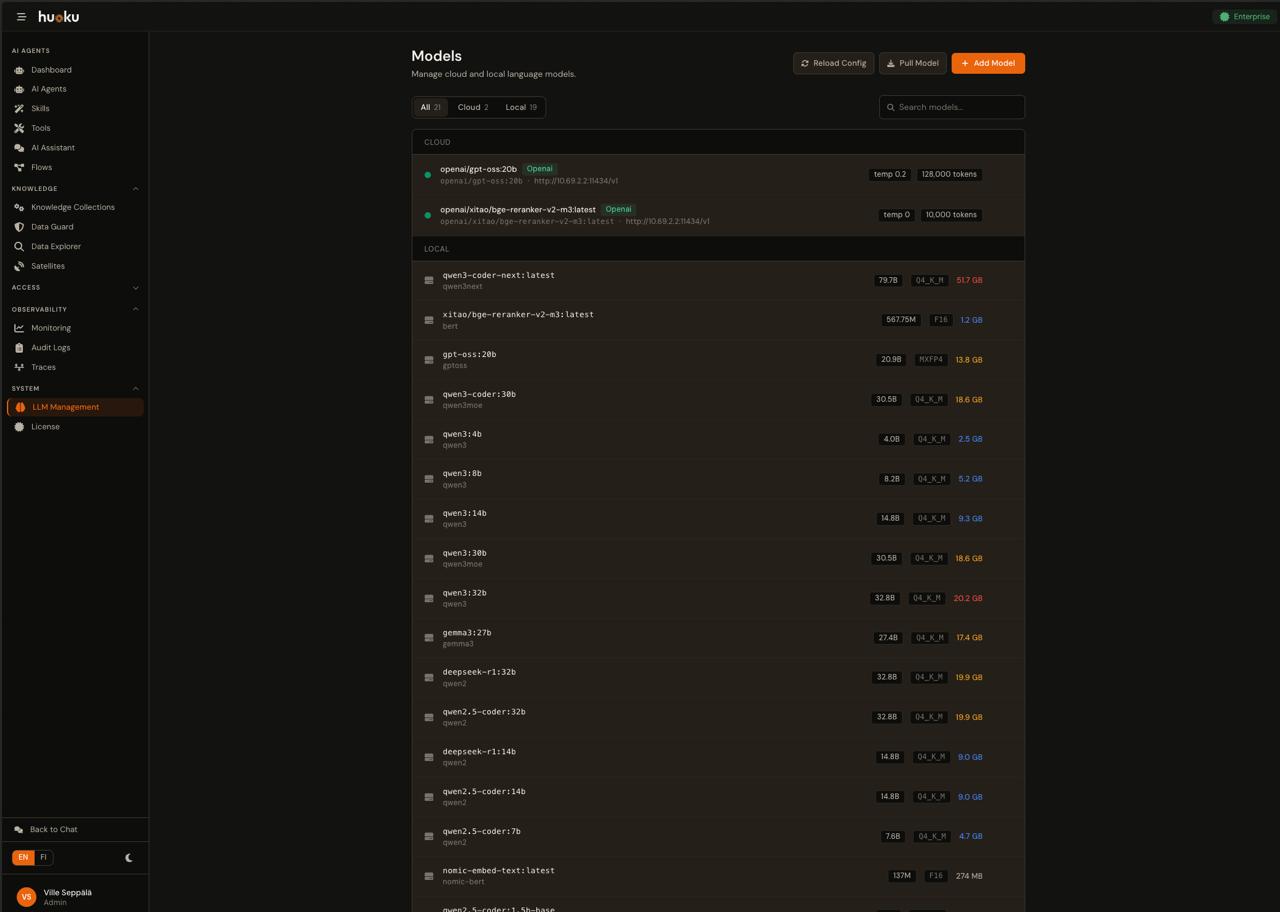
Task: Click the Pull Model button
Action: (x=913, y=63)
